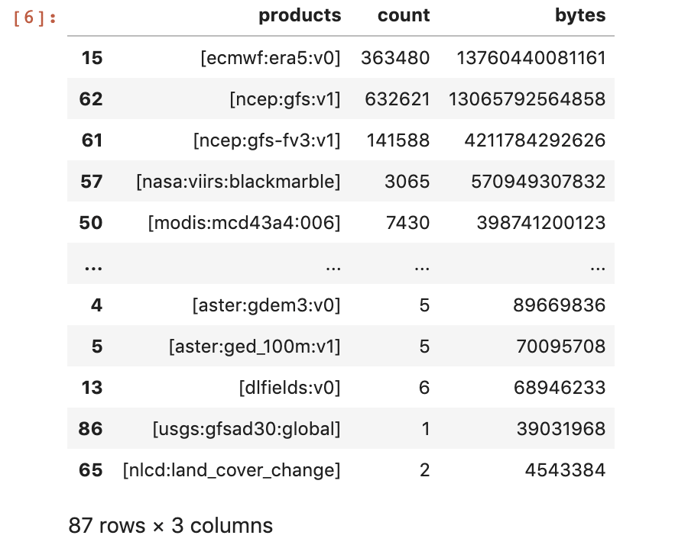
Task: Select row index 15
Action: pos(92,58)
